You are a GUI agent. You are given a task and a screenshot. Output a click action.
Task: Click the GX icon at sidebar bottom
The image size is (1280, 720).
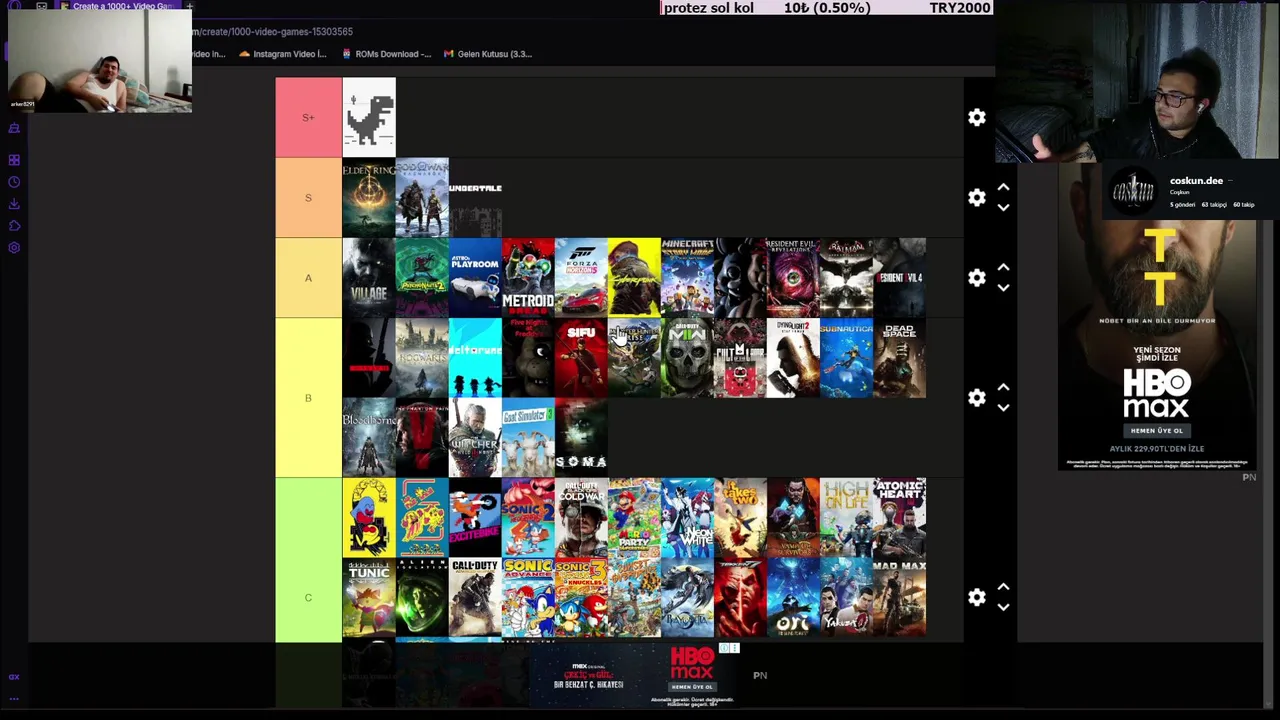tap(14, 677)
